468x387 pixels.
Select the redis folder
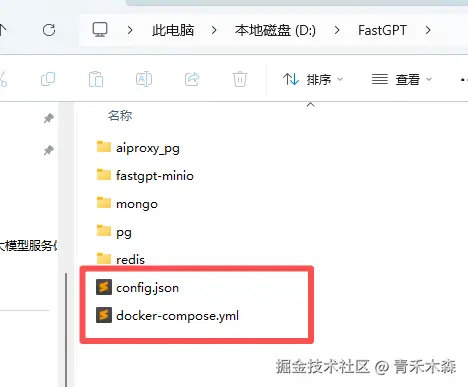(120, 259)
